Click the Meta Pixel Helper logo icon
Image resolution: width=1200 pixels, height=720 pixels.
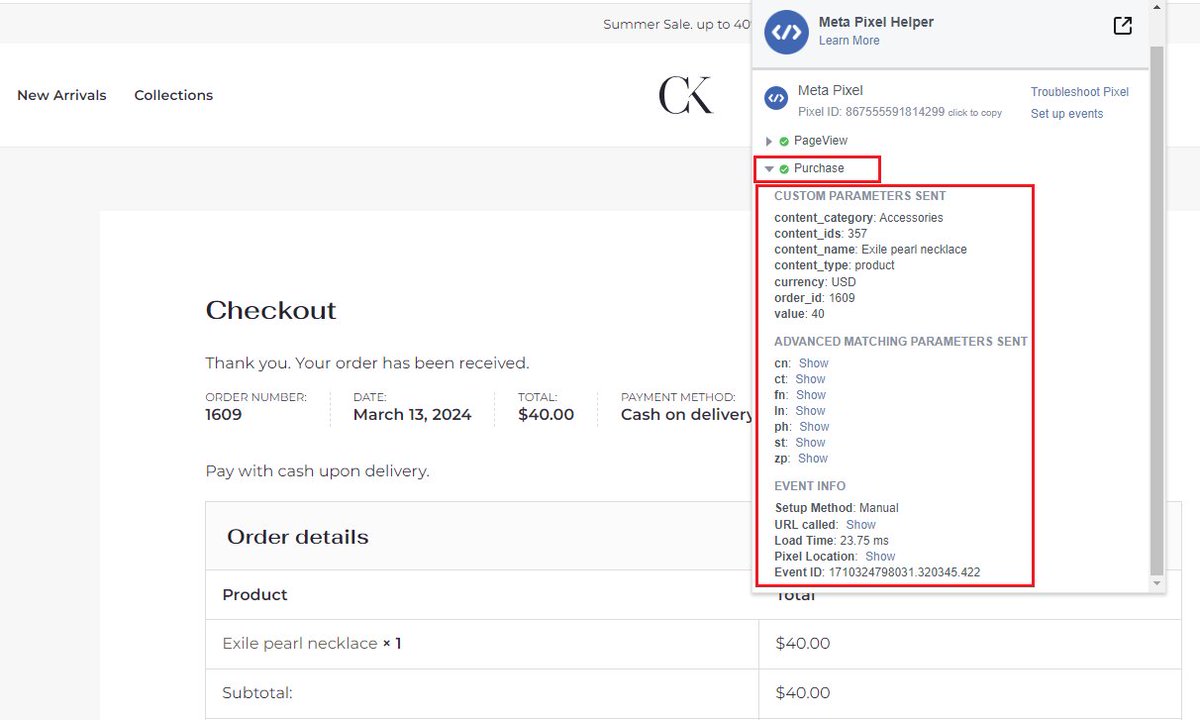click(x=786, y=32)
